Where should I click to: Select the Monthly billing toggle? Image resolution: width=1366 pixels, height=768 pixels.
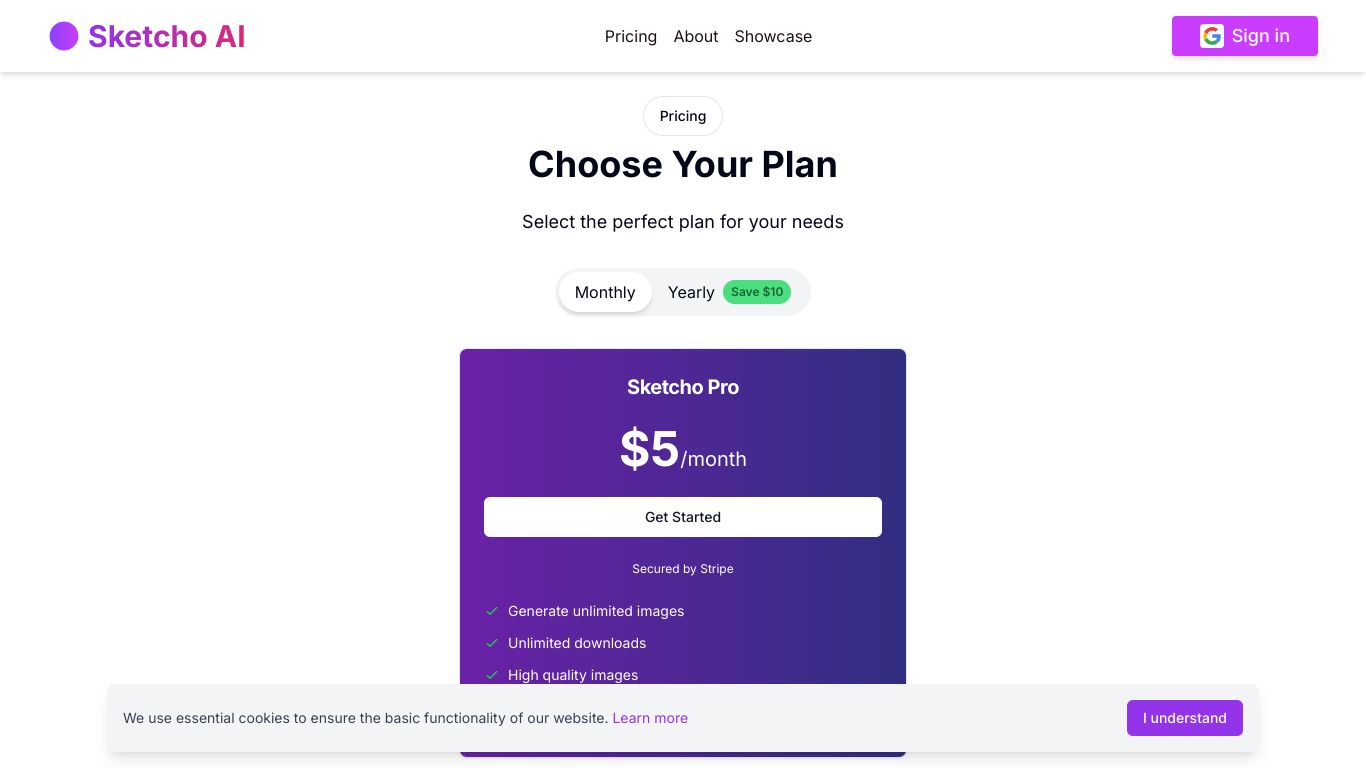pos(605,292)
